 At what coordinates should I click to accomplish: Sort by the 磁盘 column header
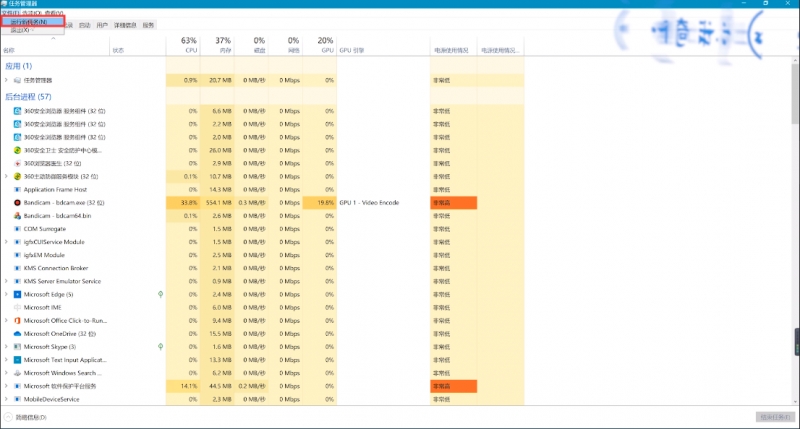252,45
